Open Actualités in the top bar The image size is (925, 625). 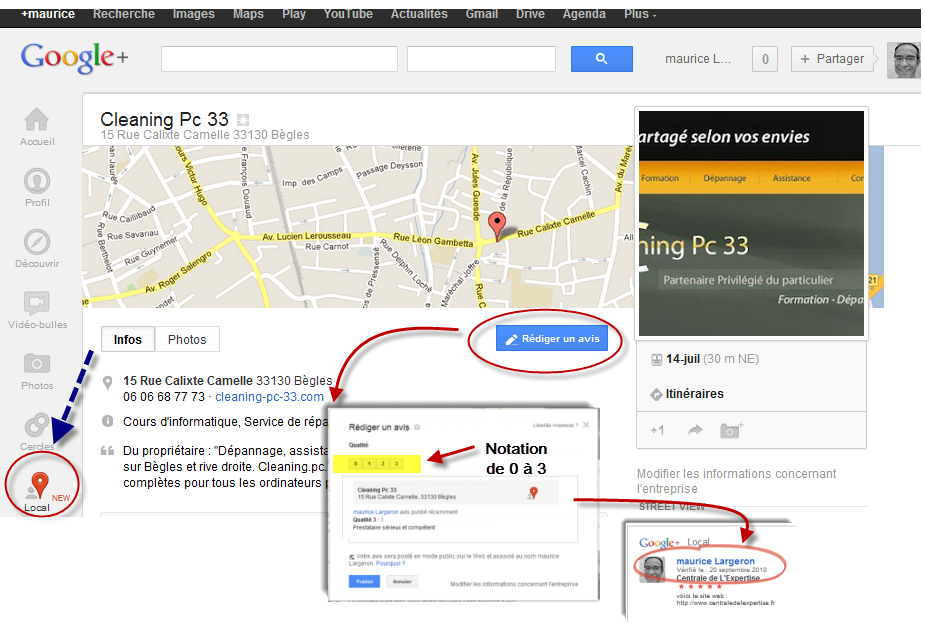click(x=419, y=14)
